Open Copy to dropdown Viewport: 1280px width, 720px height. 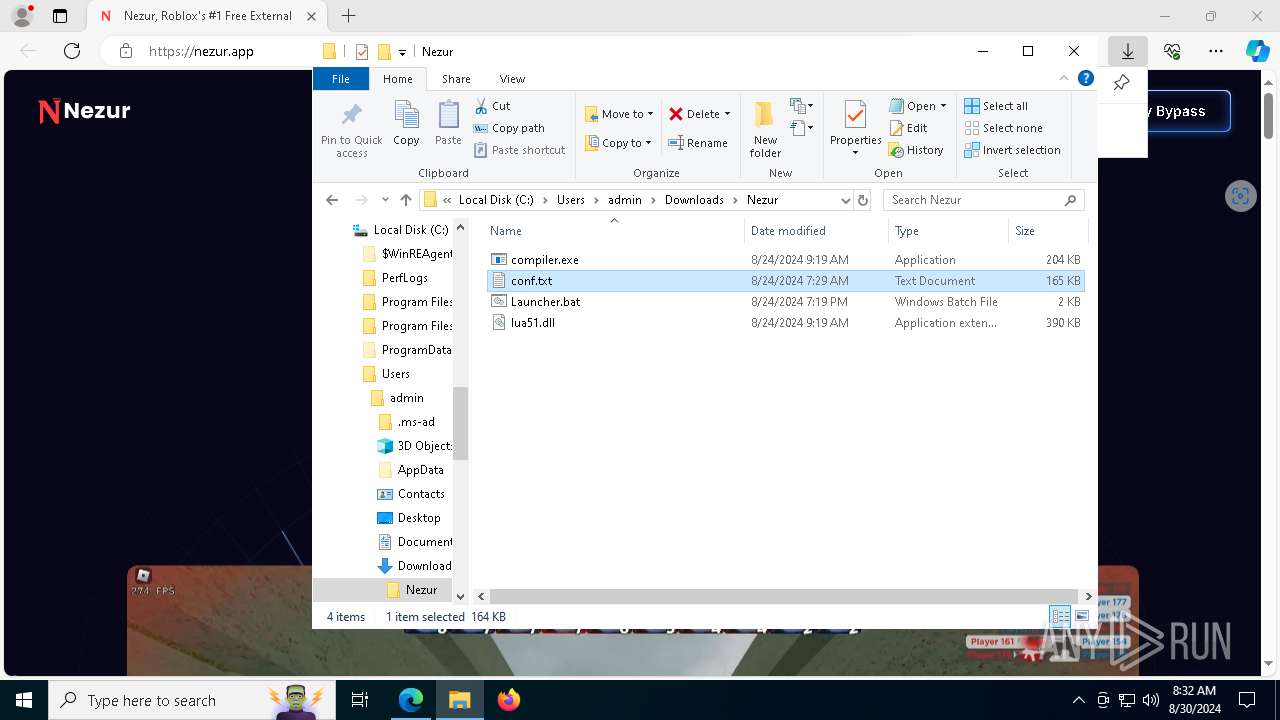619,143
